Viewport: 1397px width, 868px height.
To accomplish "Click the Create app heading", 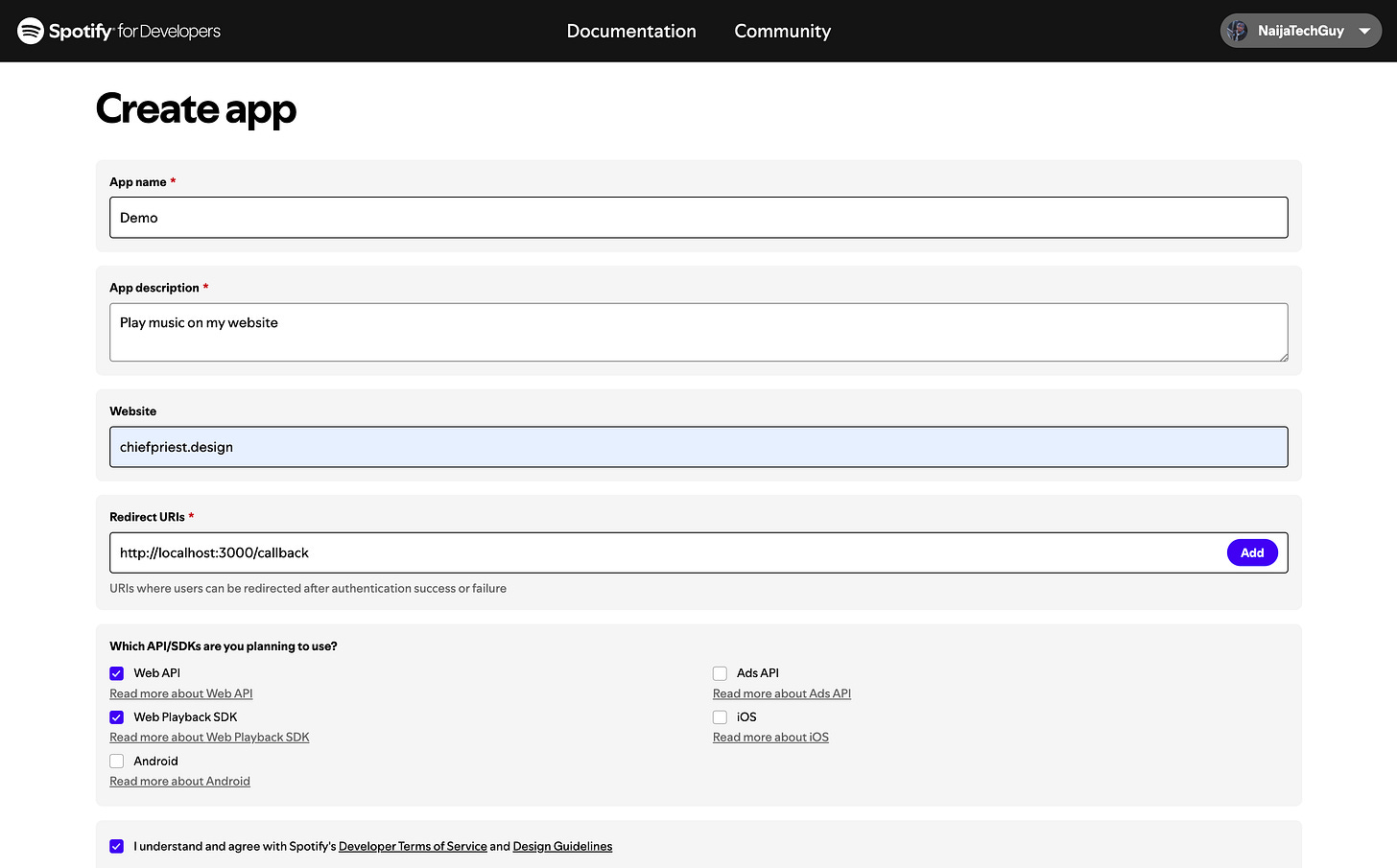I will [x=196, y=109].
